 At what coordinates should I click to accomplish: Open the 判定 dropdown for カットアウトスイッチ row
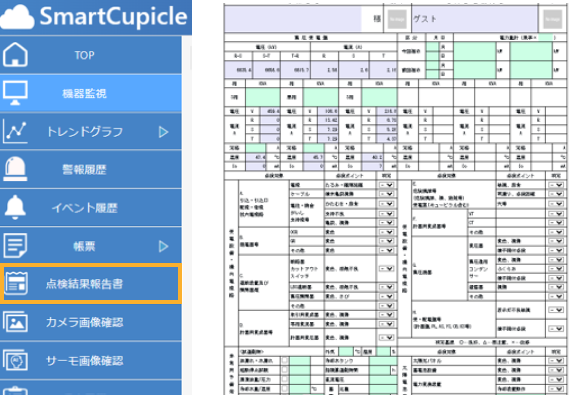(x=386, y=269)
